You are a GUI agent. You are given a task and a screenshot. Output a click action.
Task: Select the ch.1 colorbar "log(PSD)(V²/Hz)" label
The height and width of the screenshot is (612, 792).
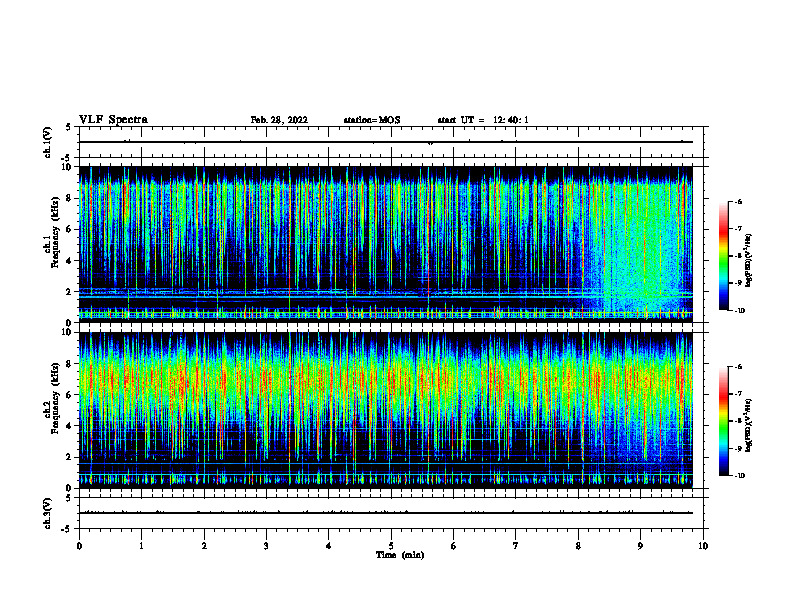749,261
